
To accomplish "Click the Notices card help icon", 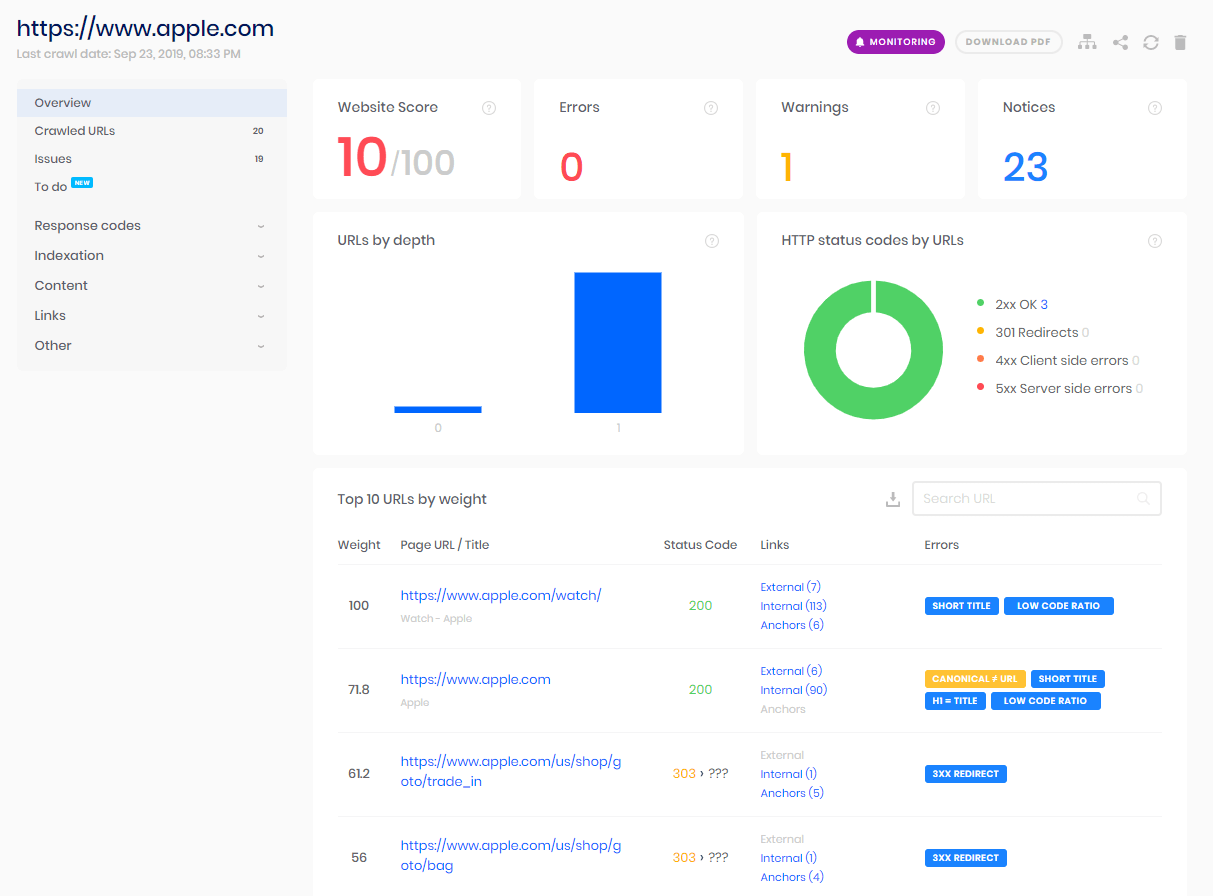I will [x=1155, y=108].
